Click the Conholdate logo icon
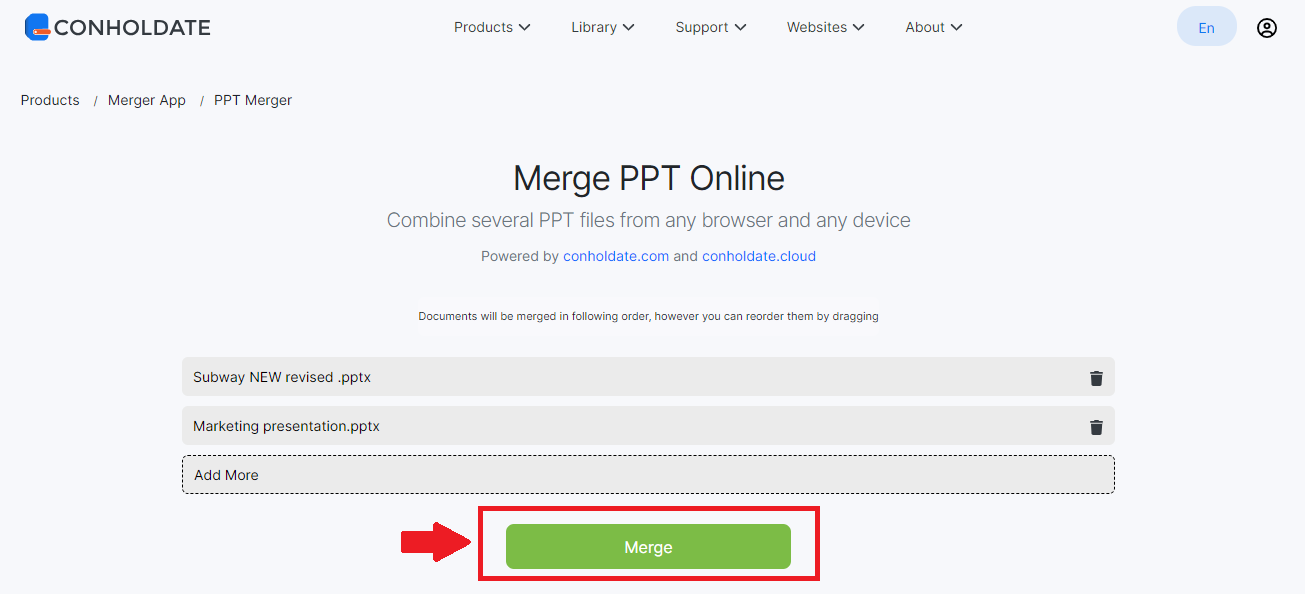This screenshot has width=1305, height=594. (x=37, y=26)
